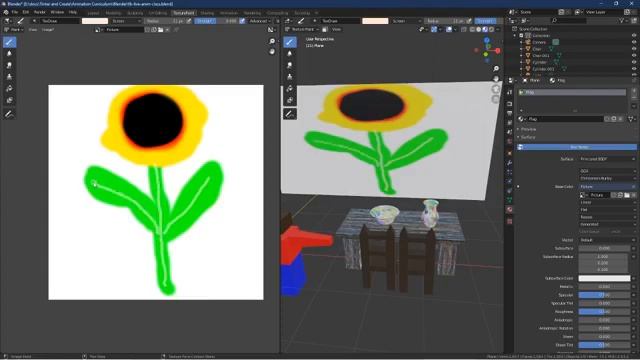
Task: Open the Material properties tab icon
Action: coord(509,209)
